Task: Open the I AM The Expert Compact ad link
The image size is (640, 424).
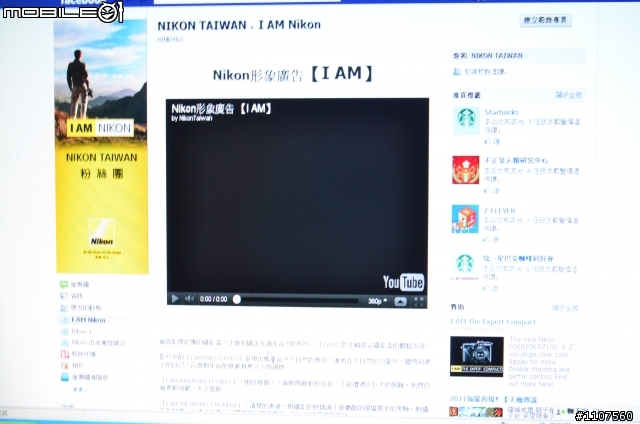Action: [493, 322]
